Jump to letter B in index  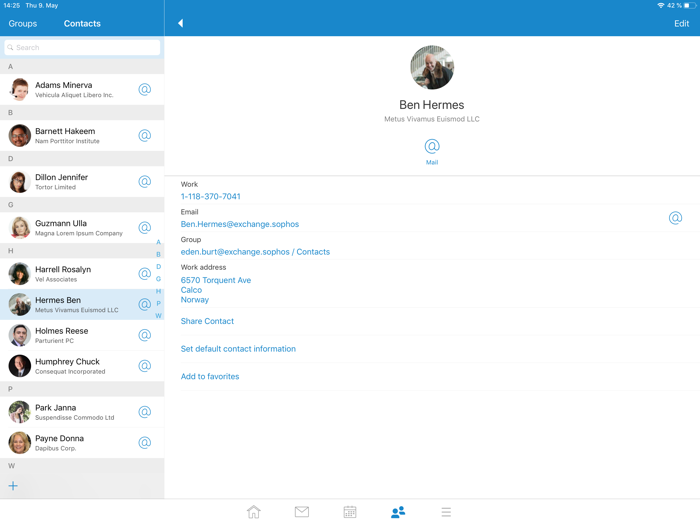158,254
